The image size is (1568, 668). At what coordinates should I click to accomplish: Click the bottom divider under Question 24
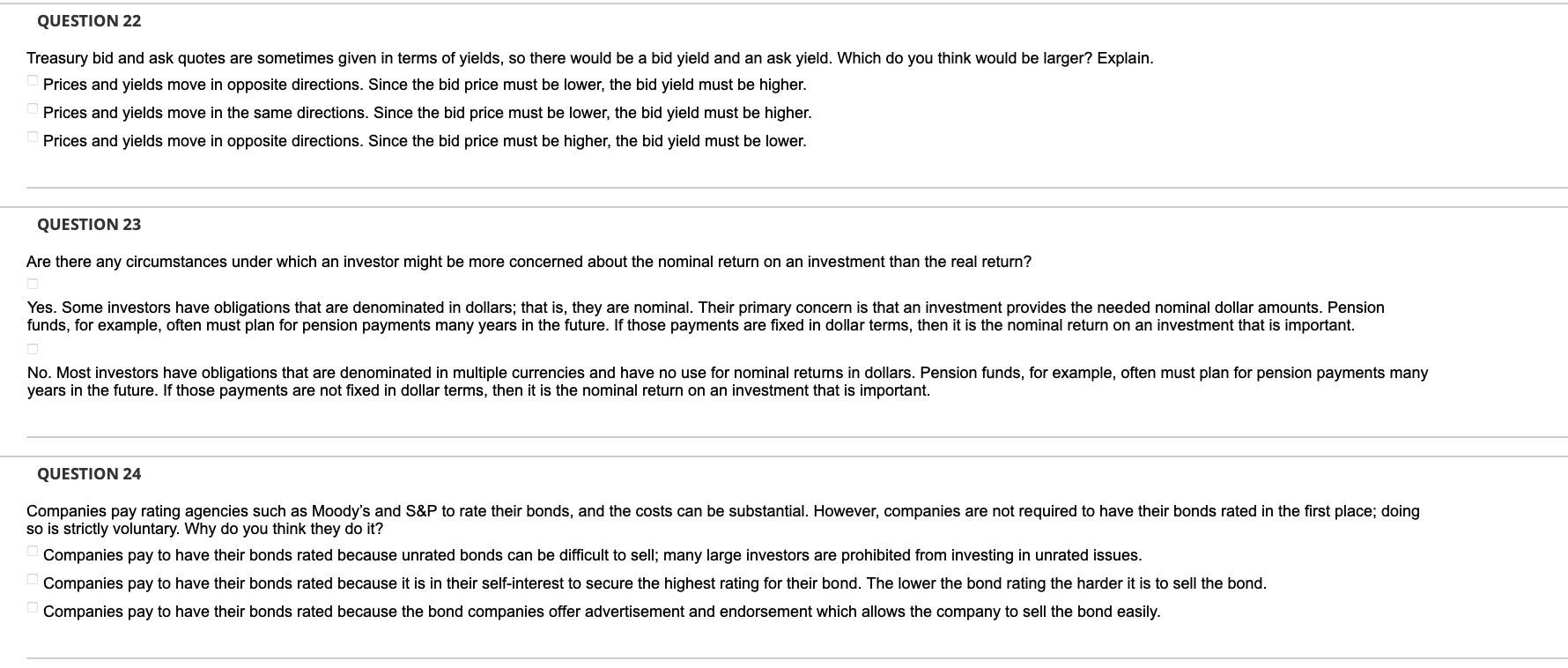click(x=784, y=656)
